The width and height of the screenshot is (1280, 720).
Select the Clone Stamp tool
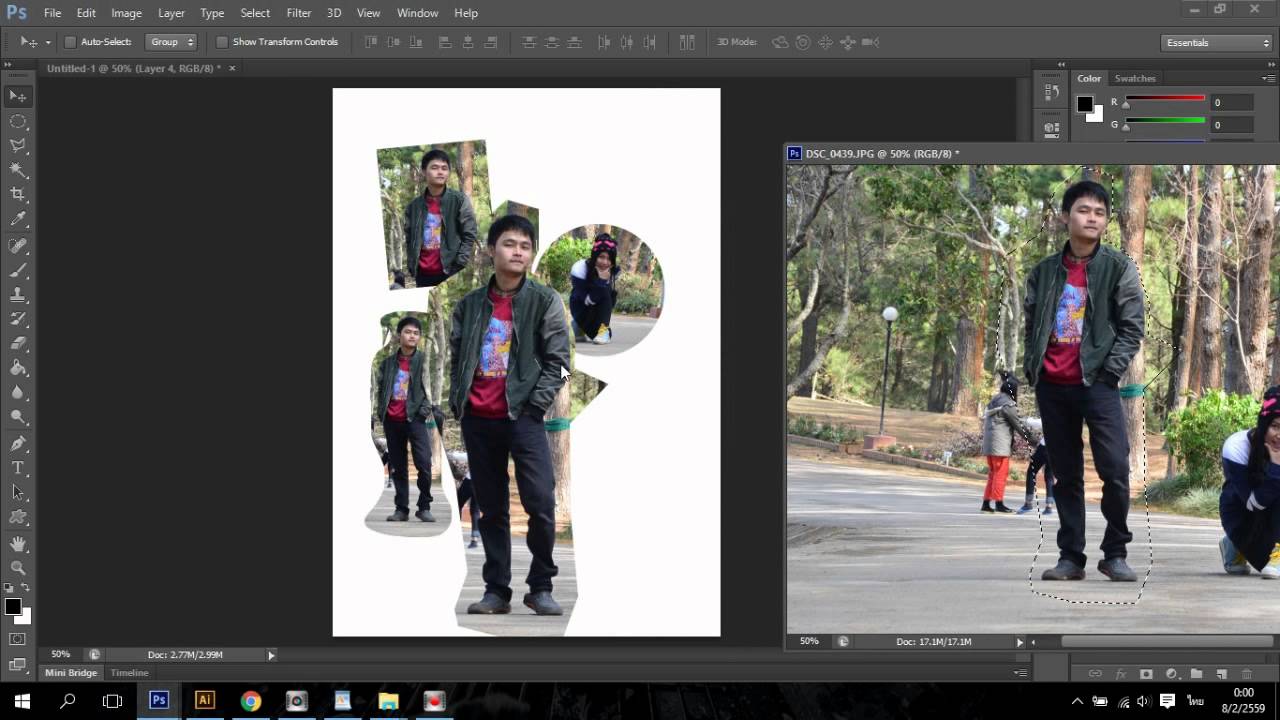tap(18, 295)
